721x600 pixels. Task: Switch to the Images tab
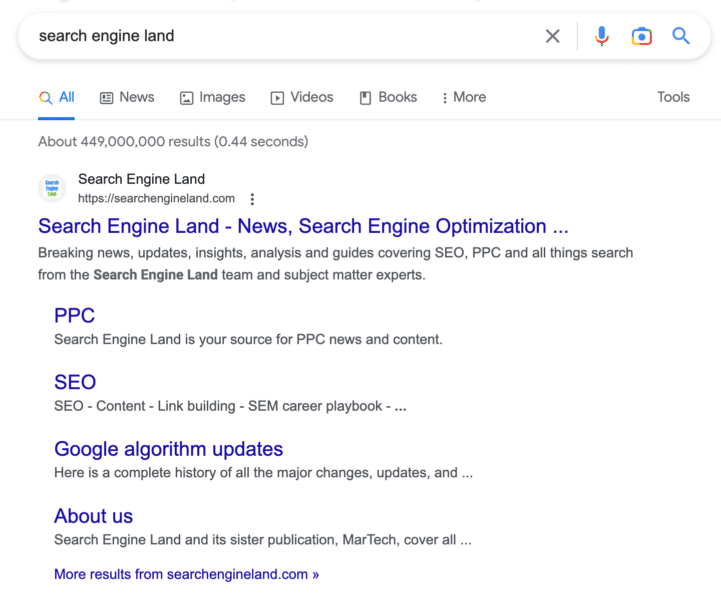(x=212, y=97)
